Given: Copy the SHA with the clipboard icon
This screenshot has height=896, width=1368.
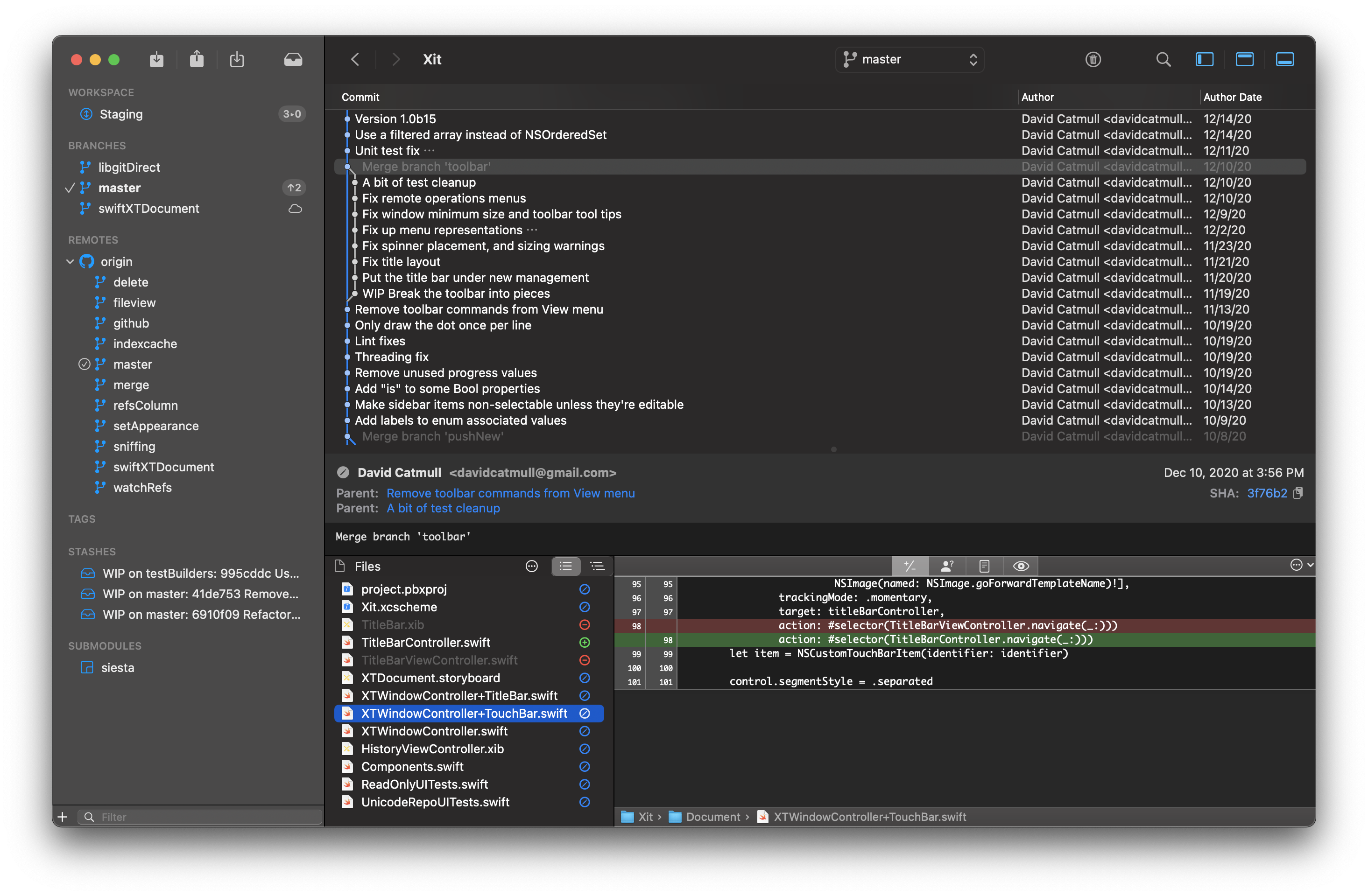Looking at the screenshot, I should click(1298, 493).
